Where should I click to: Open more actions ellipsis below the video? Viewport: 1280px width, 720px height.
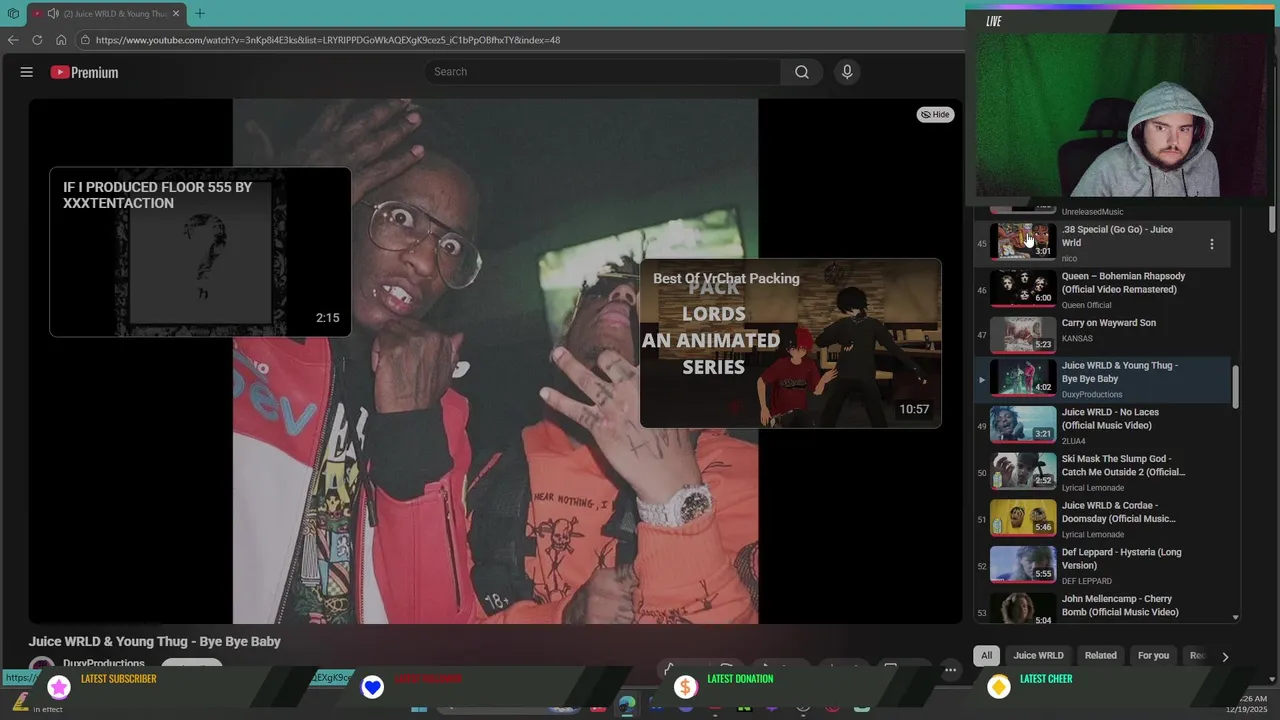point(951,670)
